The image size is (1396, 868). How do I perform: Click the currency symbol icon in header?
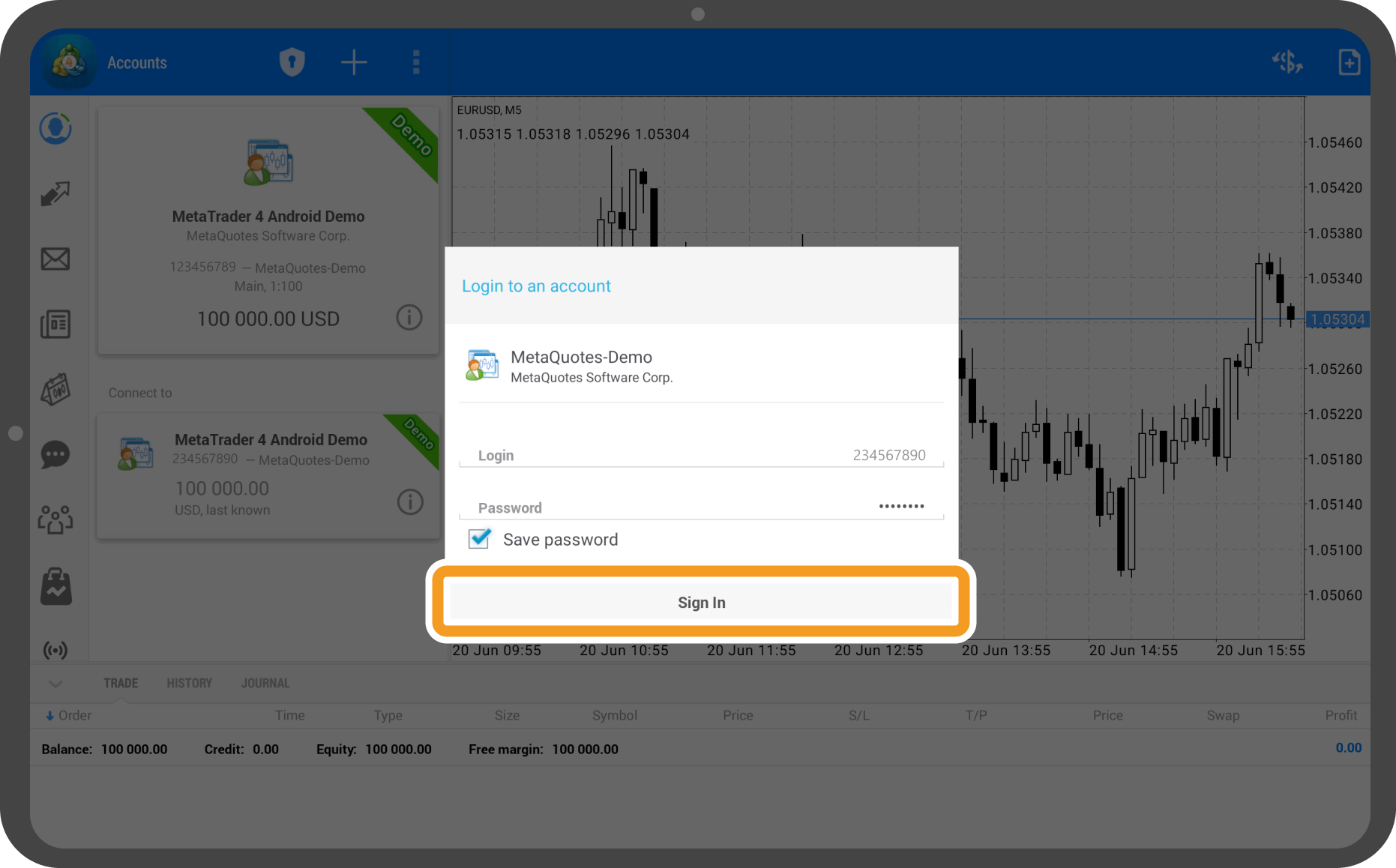point(1287,62)
